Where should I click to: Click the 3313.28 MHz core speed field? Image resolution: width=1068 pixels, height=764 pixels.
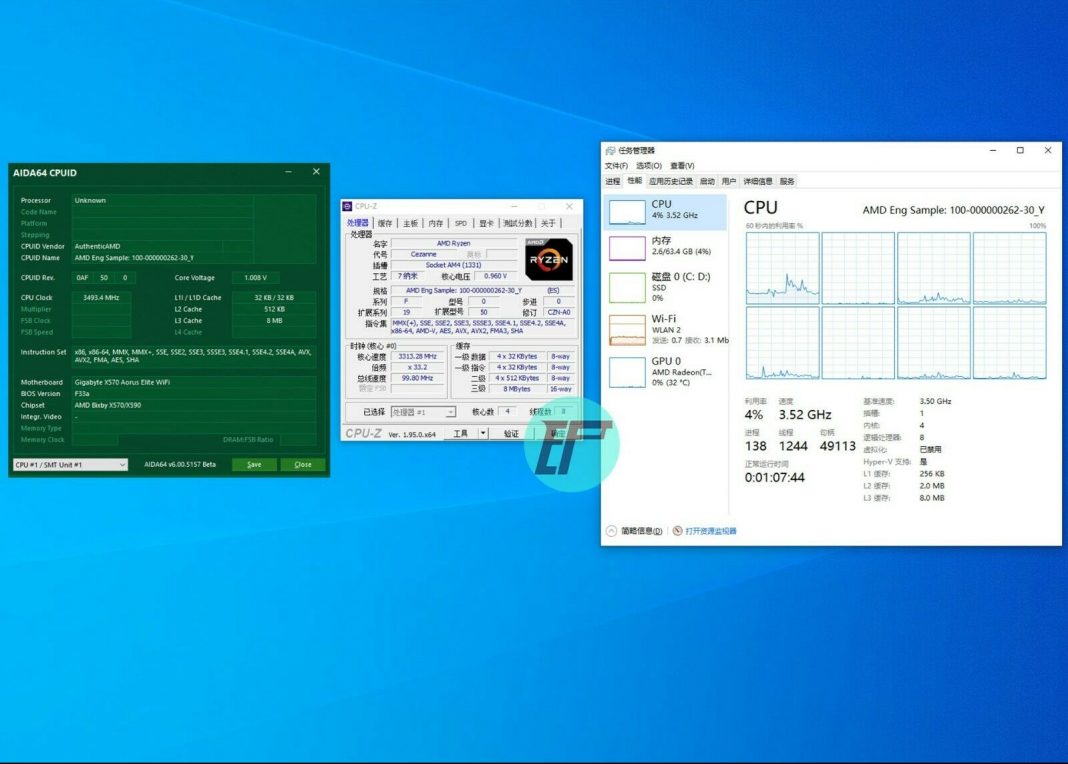point(418,356)
